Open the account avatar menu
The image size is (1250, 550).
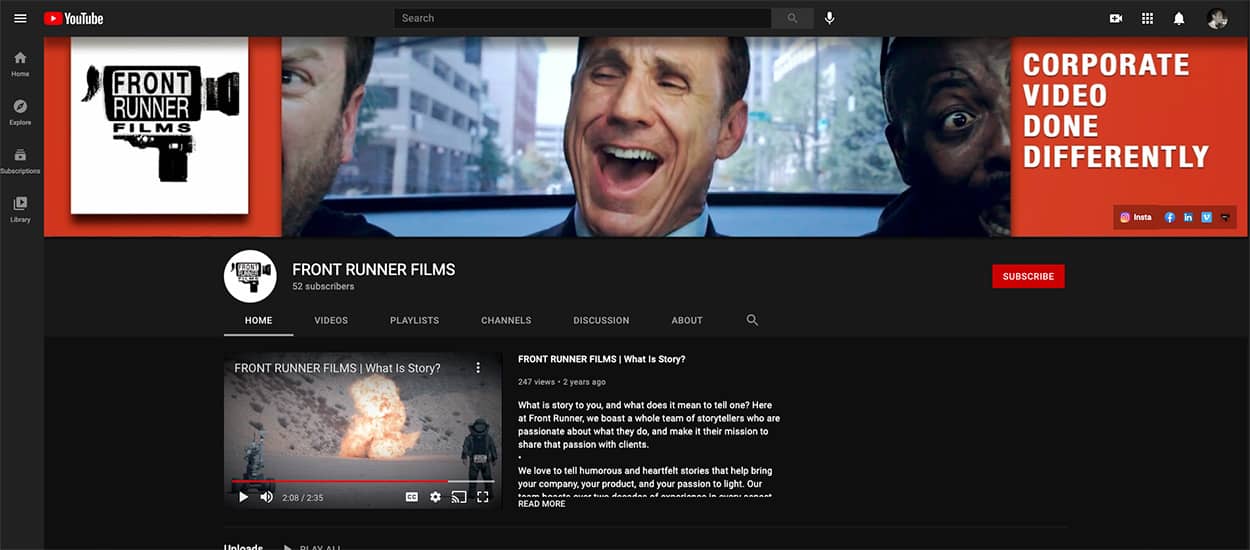tap(1217, 18)
